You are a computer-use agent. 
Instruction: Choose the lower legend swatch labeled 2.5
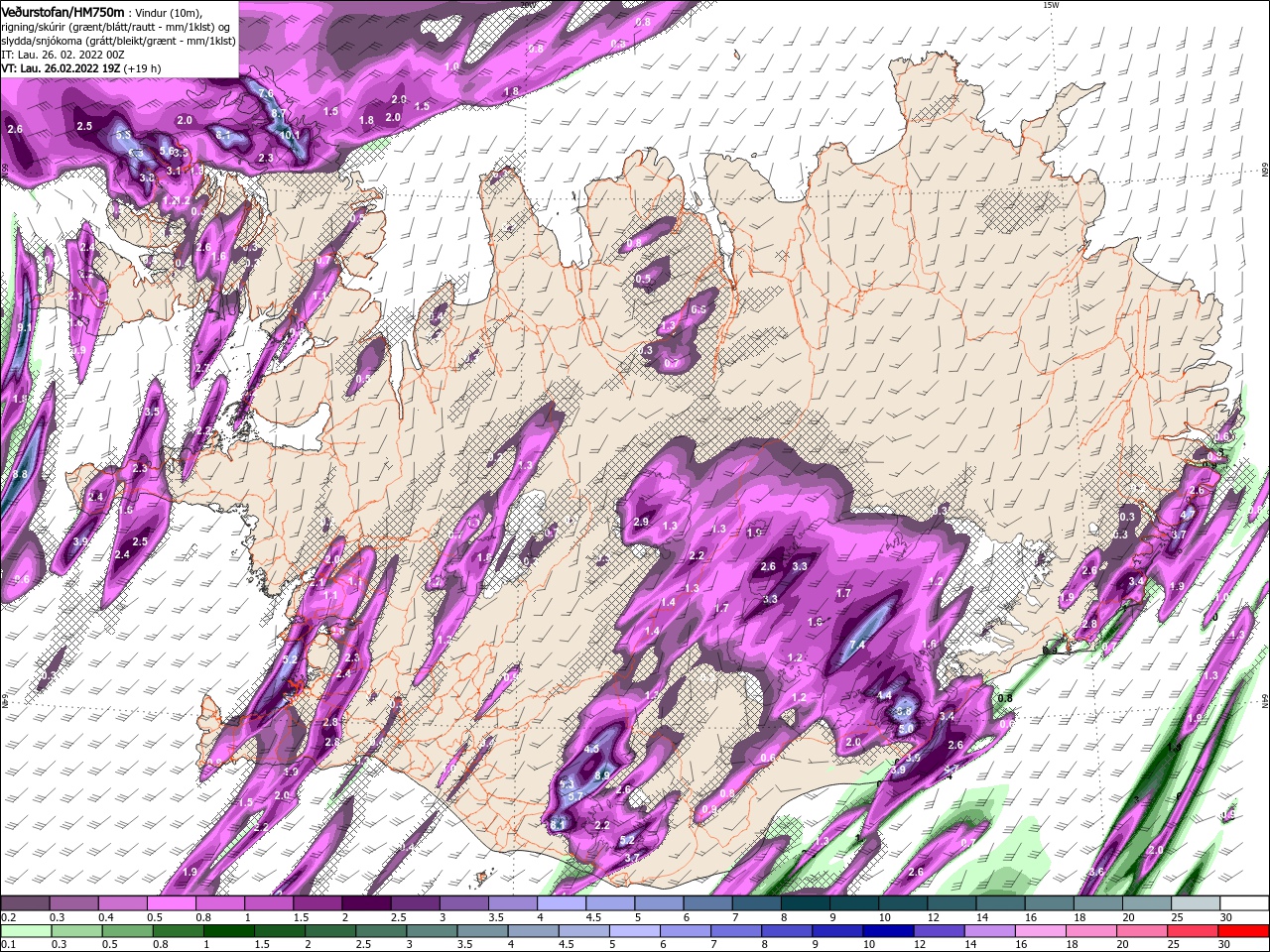pyautogui.click(x=381, y=931)
